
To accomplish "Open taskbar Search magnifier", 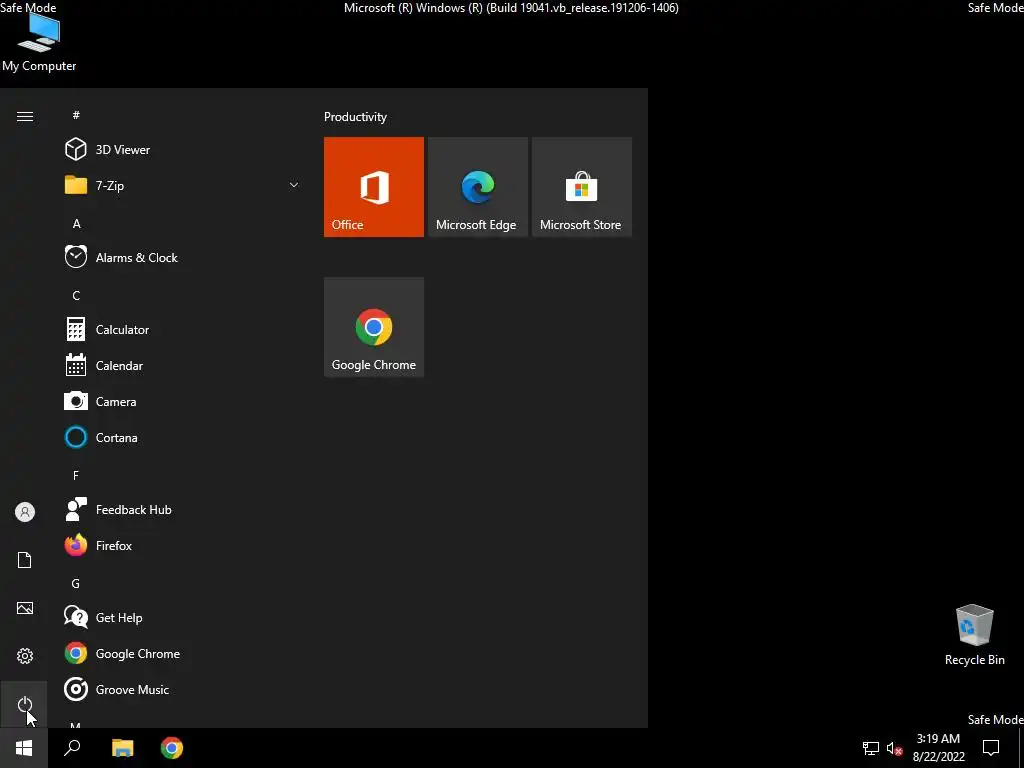I will [x=72, y=748].
